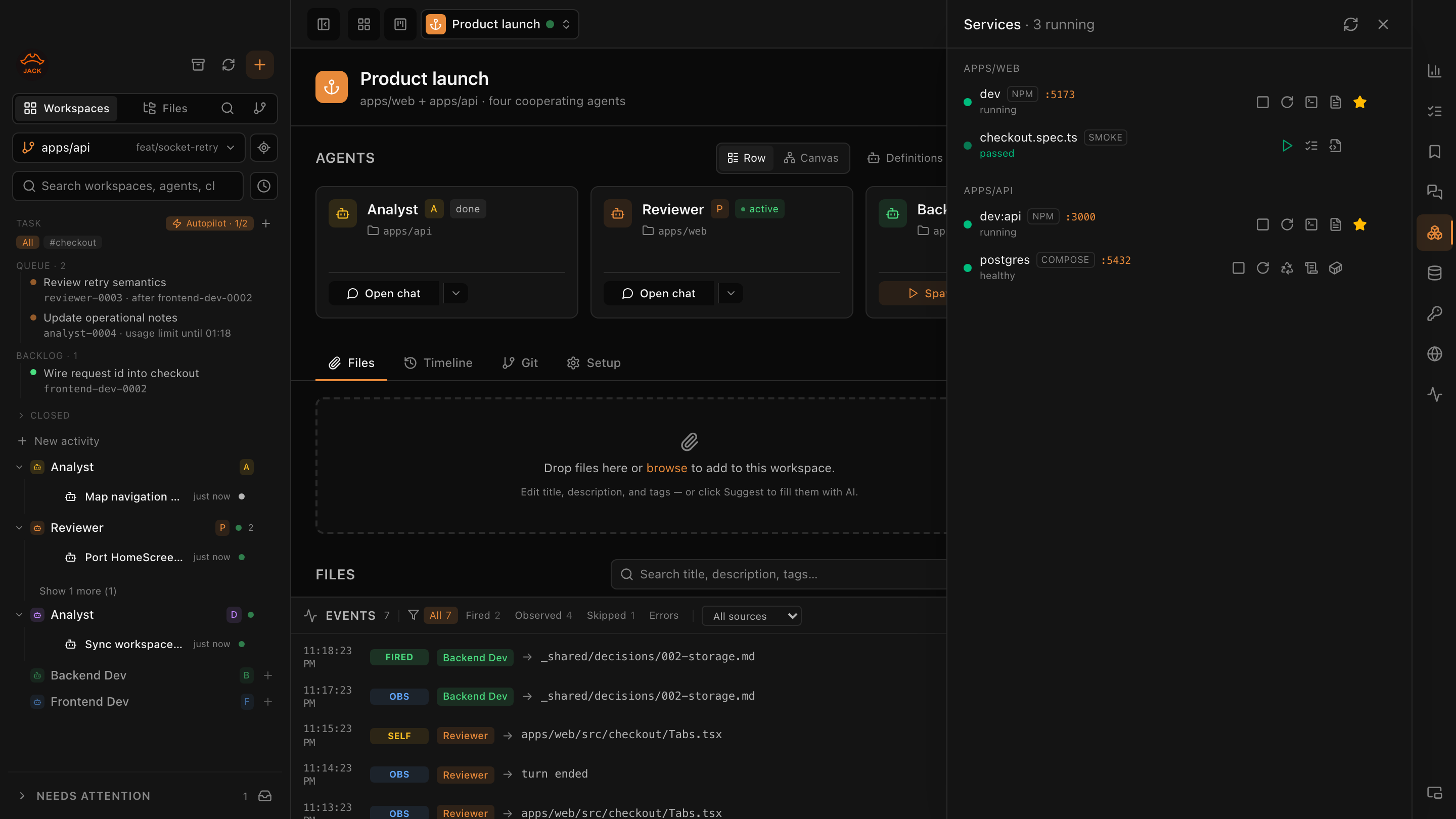Open the chat bubbles icon in right sidebar
Viewport: 1456px width, 819px height.
(1434, 192)
